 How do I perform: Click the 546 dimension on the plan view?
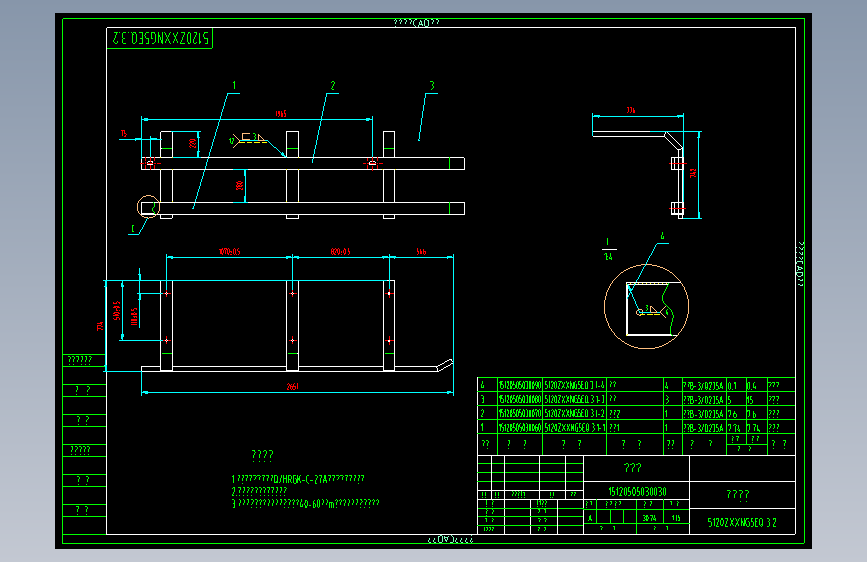click(421, 252)
